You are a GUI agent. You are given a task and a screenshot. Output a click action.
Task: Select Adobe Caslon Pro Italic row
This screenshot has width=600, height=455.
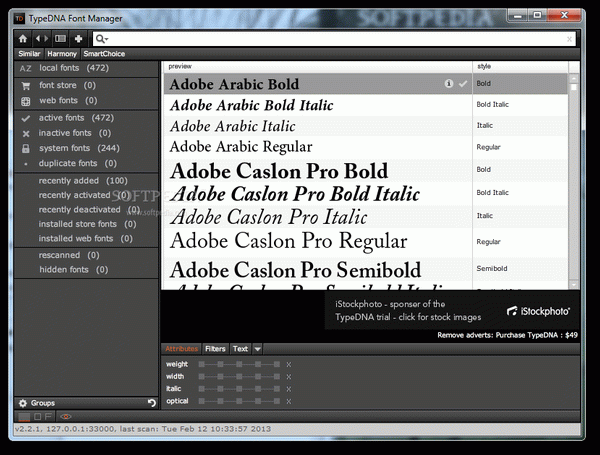366,217
